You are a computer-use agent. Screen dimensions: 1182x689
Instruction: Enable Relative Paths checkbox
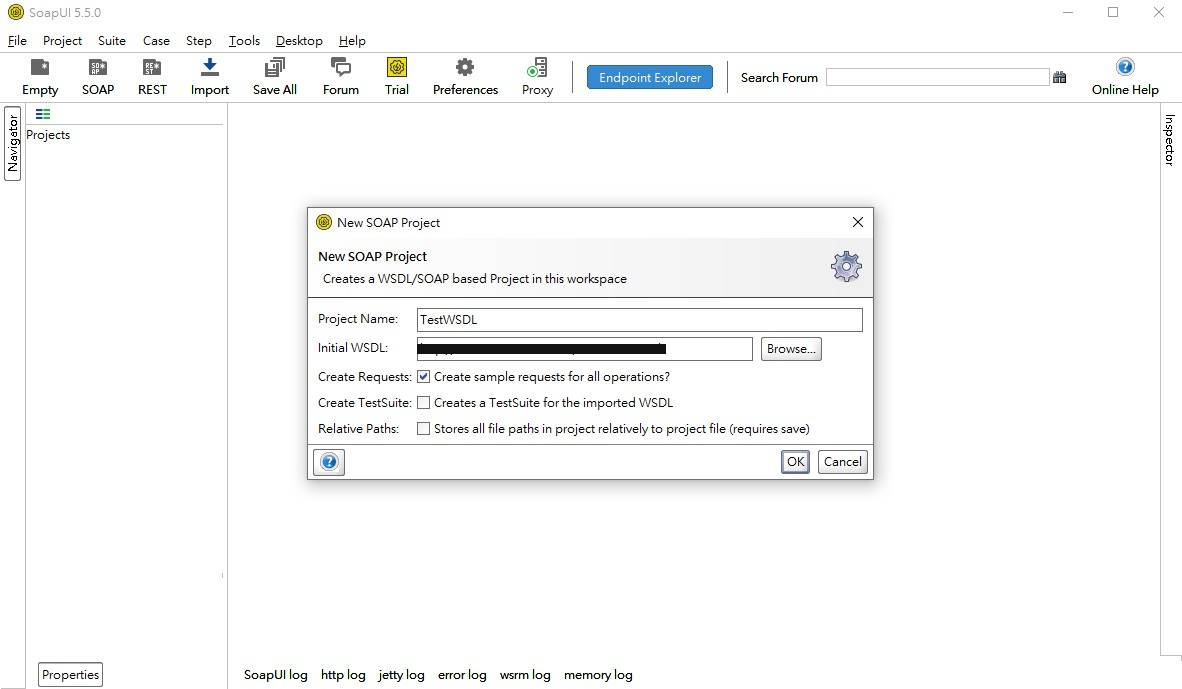pyautogui.click(x=424, y=428)
